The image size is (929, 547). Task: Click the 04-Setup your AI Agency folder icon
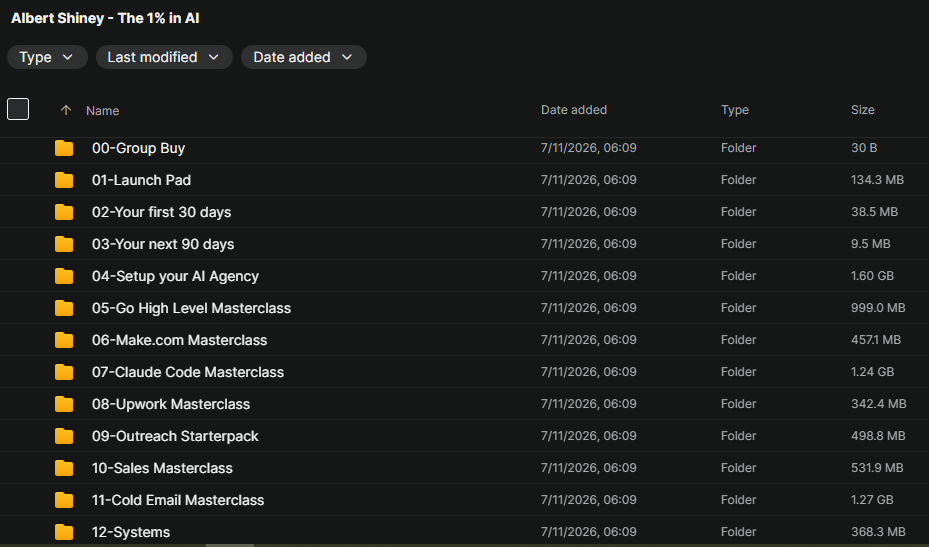point(64,276)
